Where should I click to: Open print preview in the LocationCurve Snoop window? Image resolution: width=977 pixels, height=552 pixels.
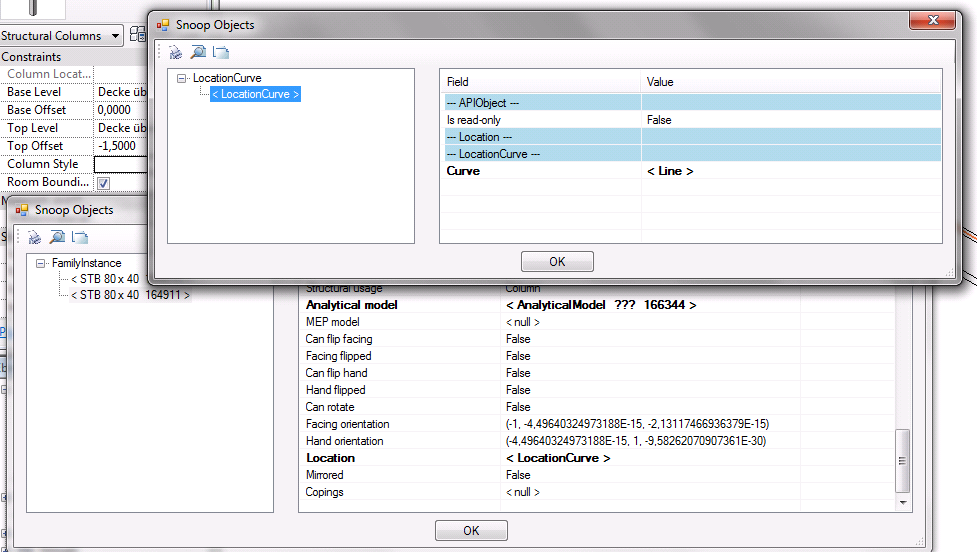[x=198, y=52]
